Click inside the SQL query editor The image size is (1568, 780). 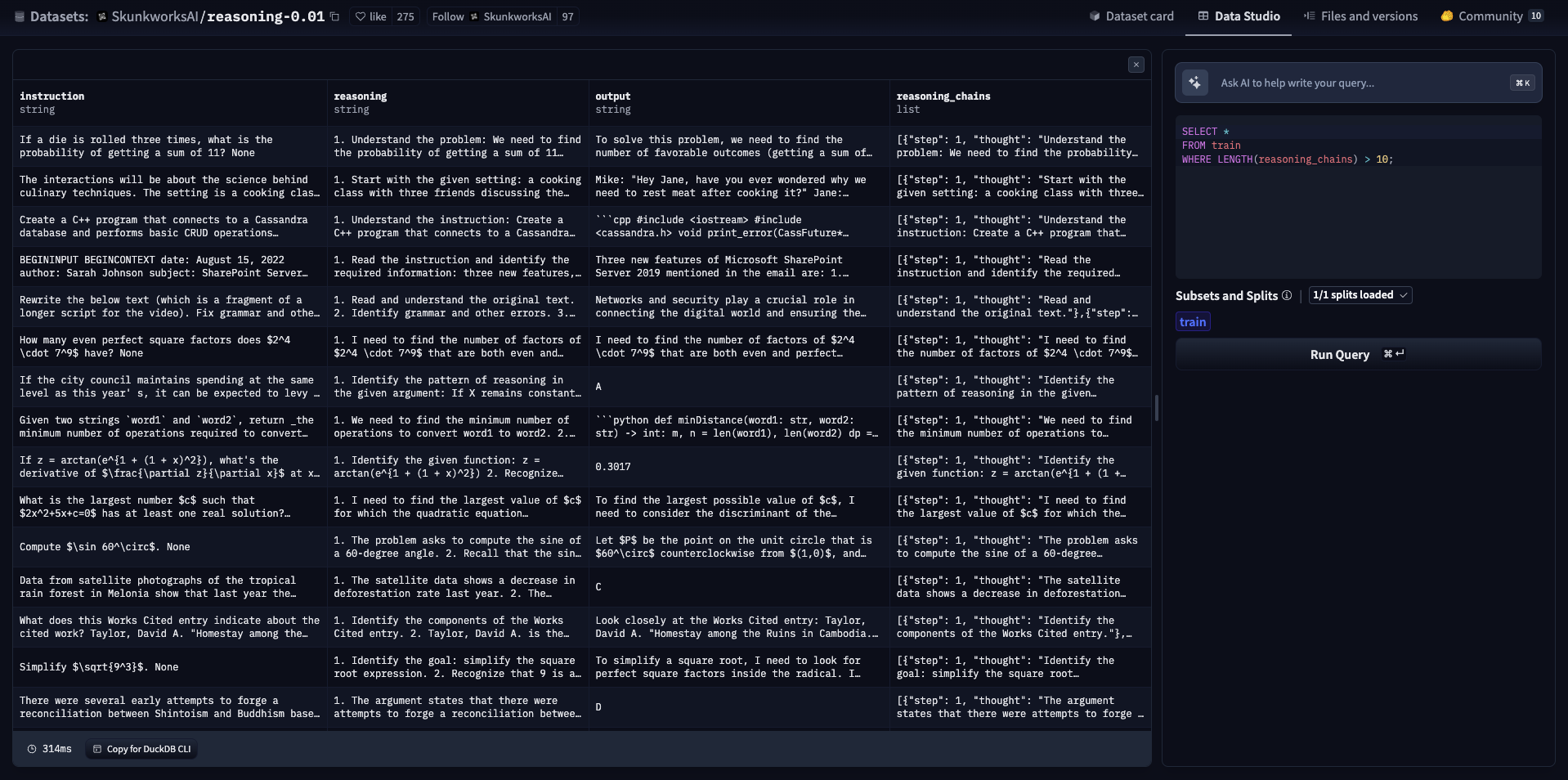click(1357, 213)
